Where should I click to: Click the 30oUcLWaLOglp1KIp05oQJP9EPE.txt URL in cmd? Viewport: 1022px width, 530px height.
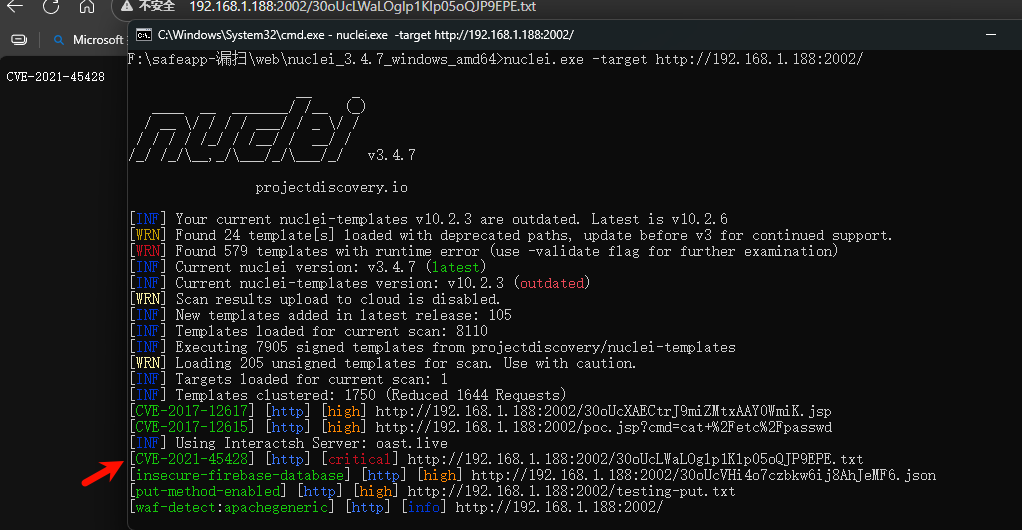point(635,459)
